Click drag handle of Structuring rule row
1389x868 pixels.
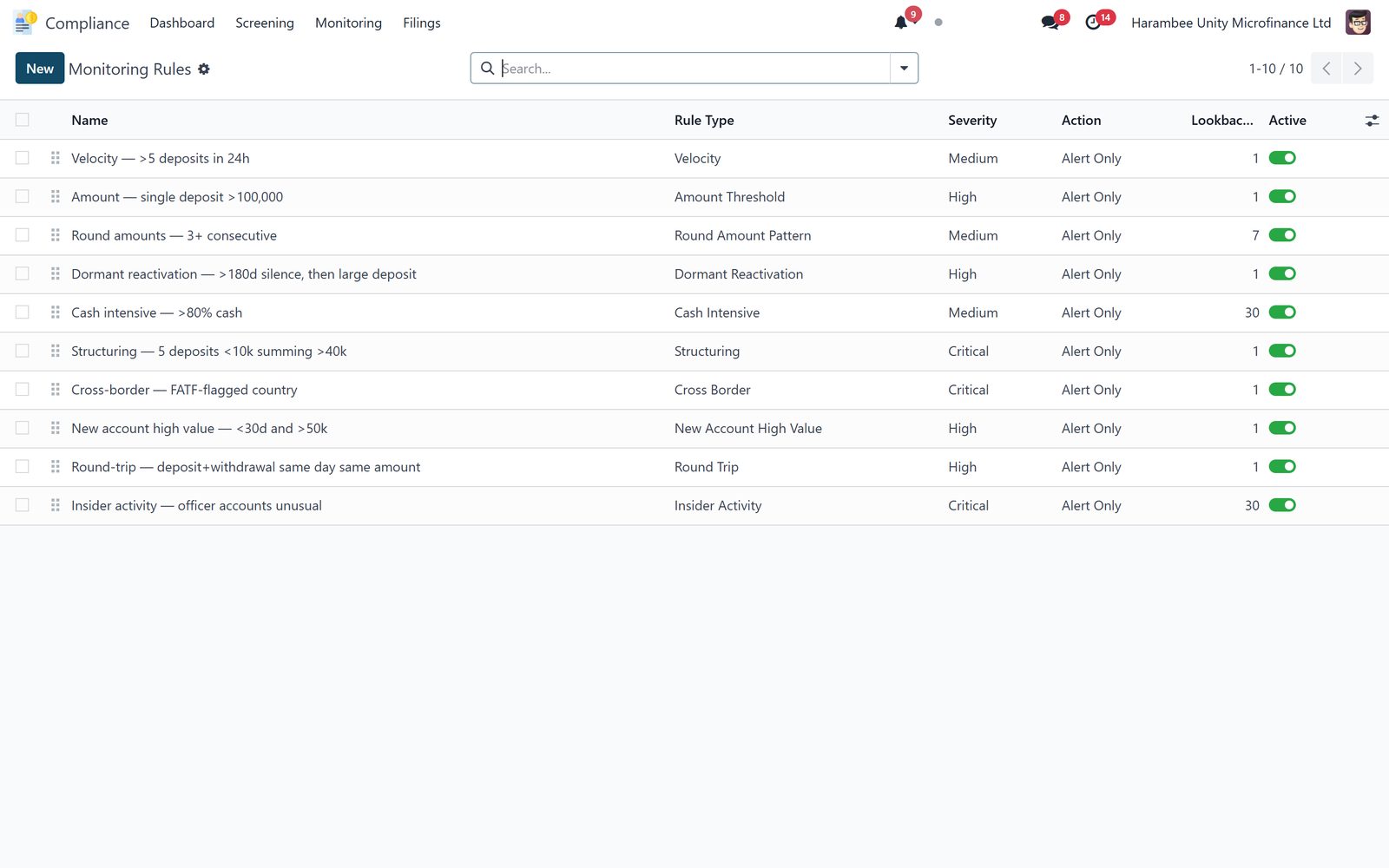(x=56, y=351)
